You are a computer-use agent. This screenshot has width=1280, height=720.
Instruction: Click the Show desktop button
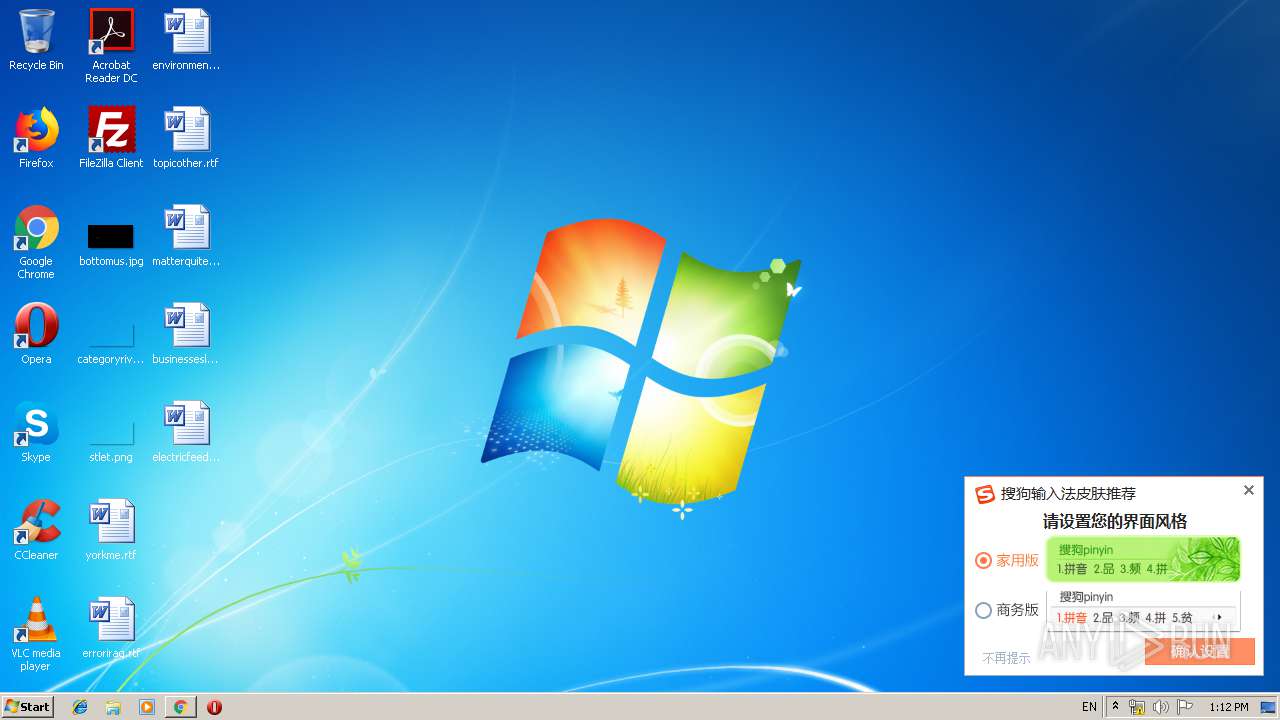[1269, 707]
